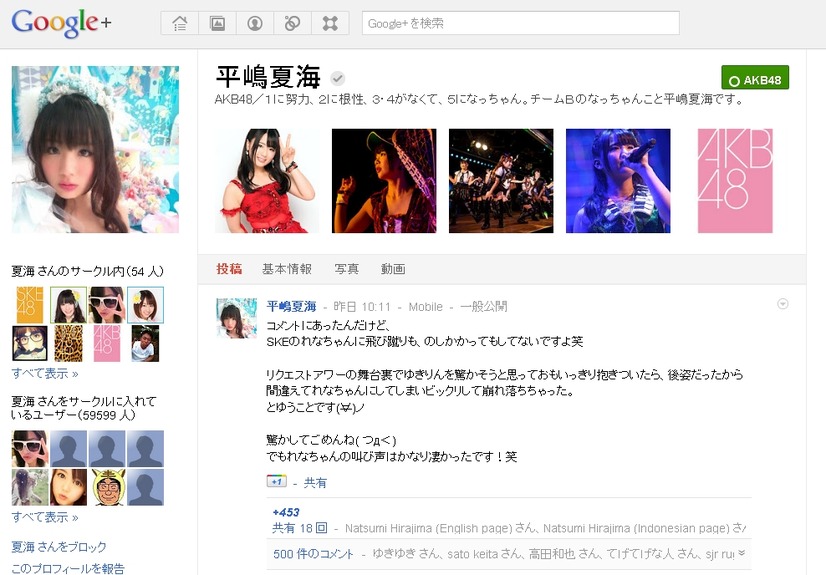The width and height of the screenshot is (826, 575).
Task: Open the stage group performance photo
Action: click(501, 181)
